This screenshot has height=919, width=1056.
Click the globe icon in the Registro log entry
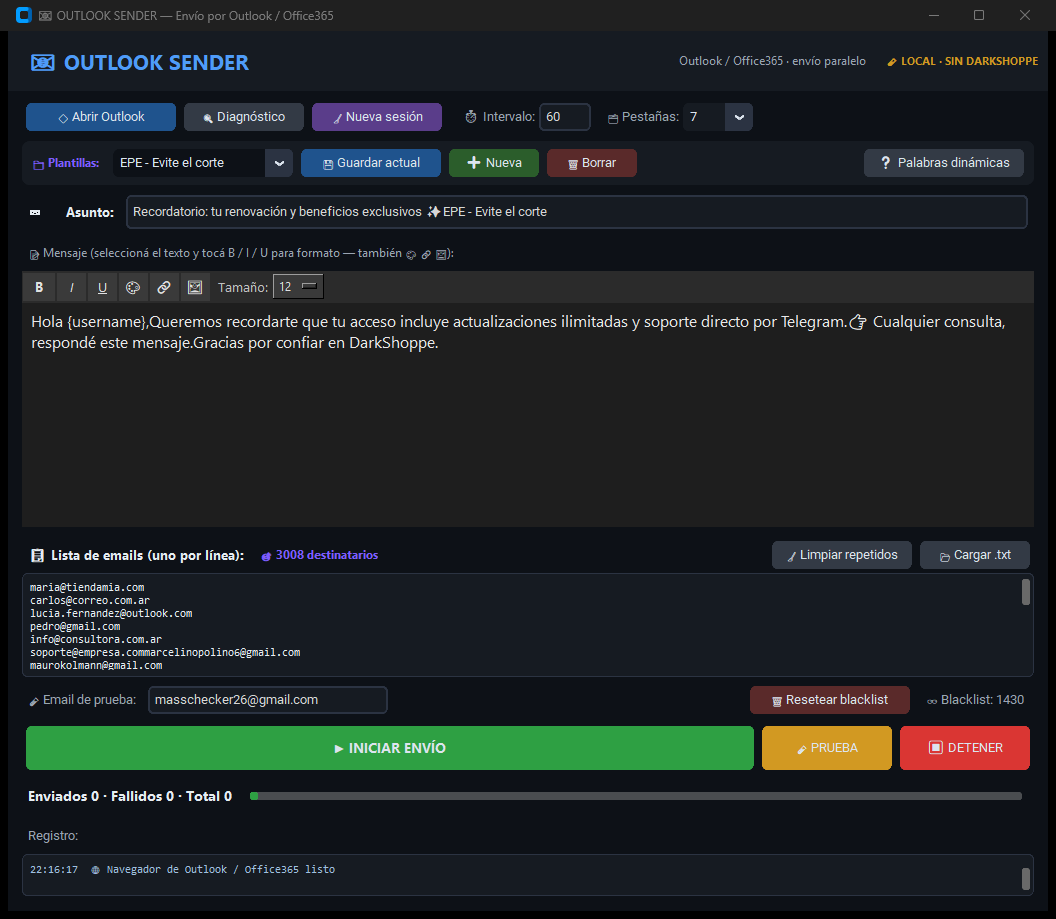(x=96, y=870)
